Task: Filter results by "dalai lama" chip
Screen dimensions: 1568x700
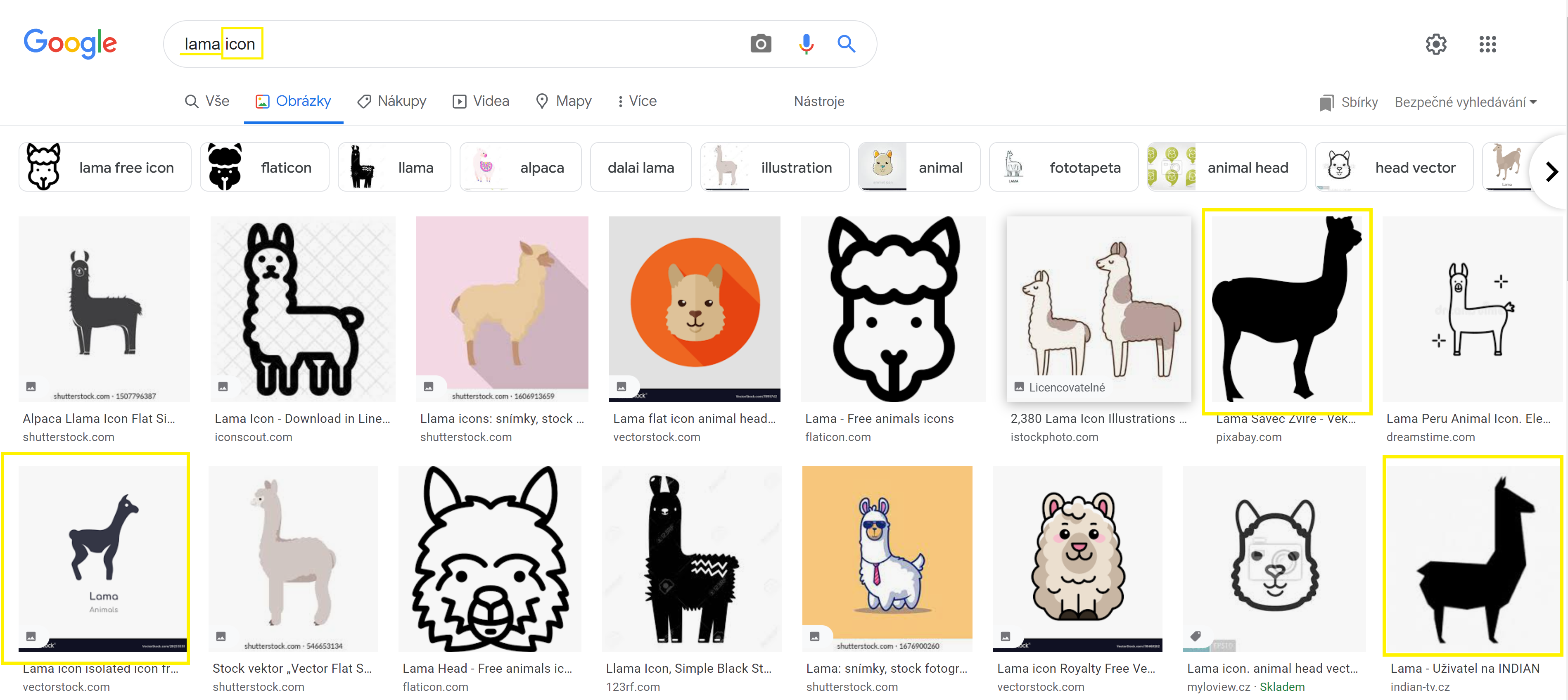Action: tap(640, 167)
